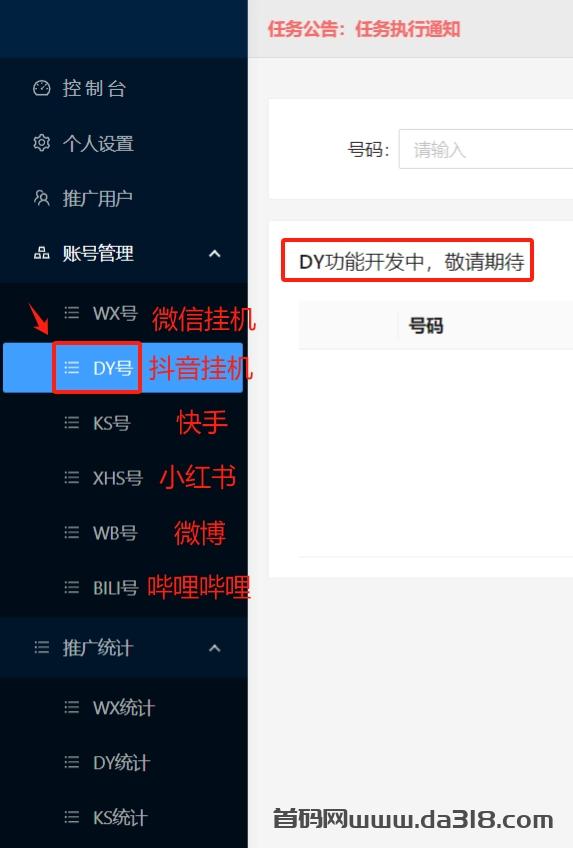Click the 任务执行通知 announcement text
Image resolution: width=573 pixels, height=848 pixels.
(408, 29)
